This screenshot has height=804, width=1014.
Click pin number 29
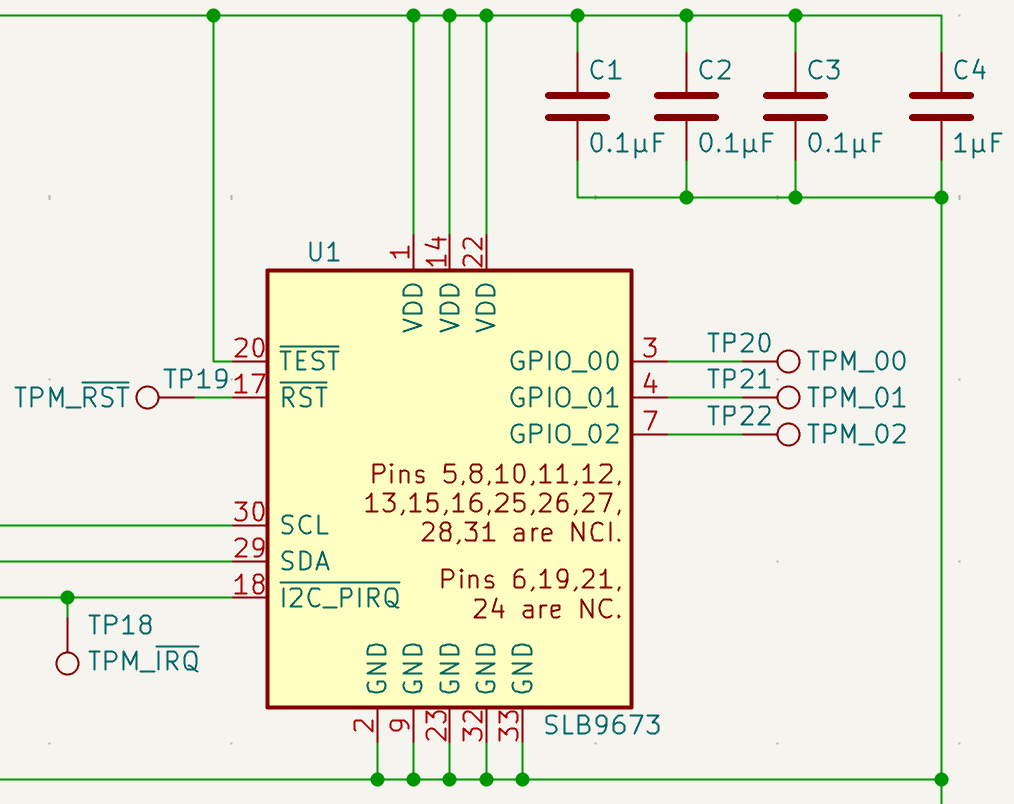(x=250, y=549)
